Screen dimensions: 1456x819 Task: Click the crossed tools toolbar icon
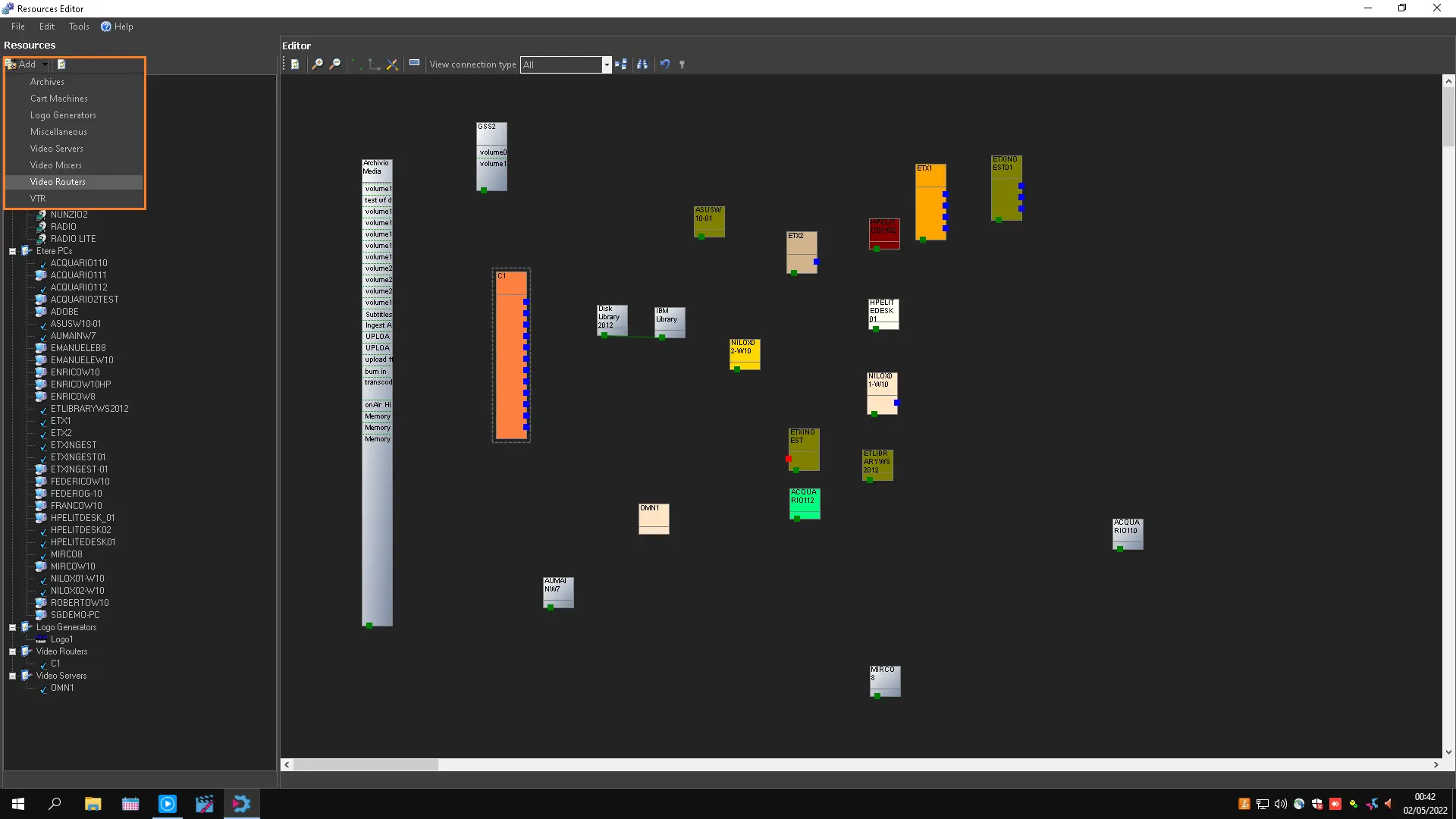pyautogui.click(x=392, y=64)
